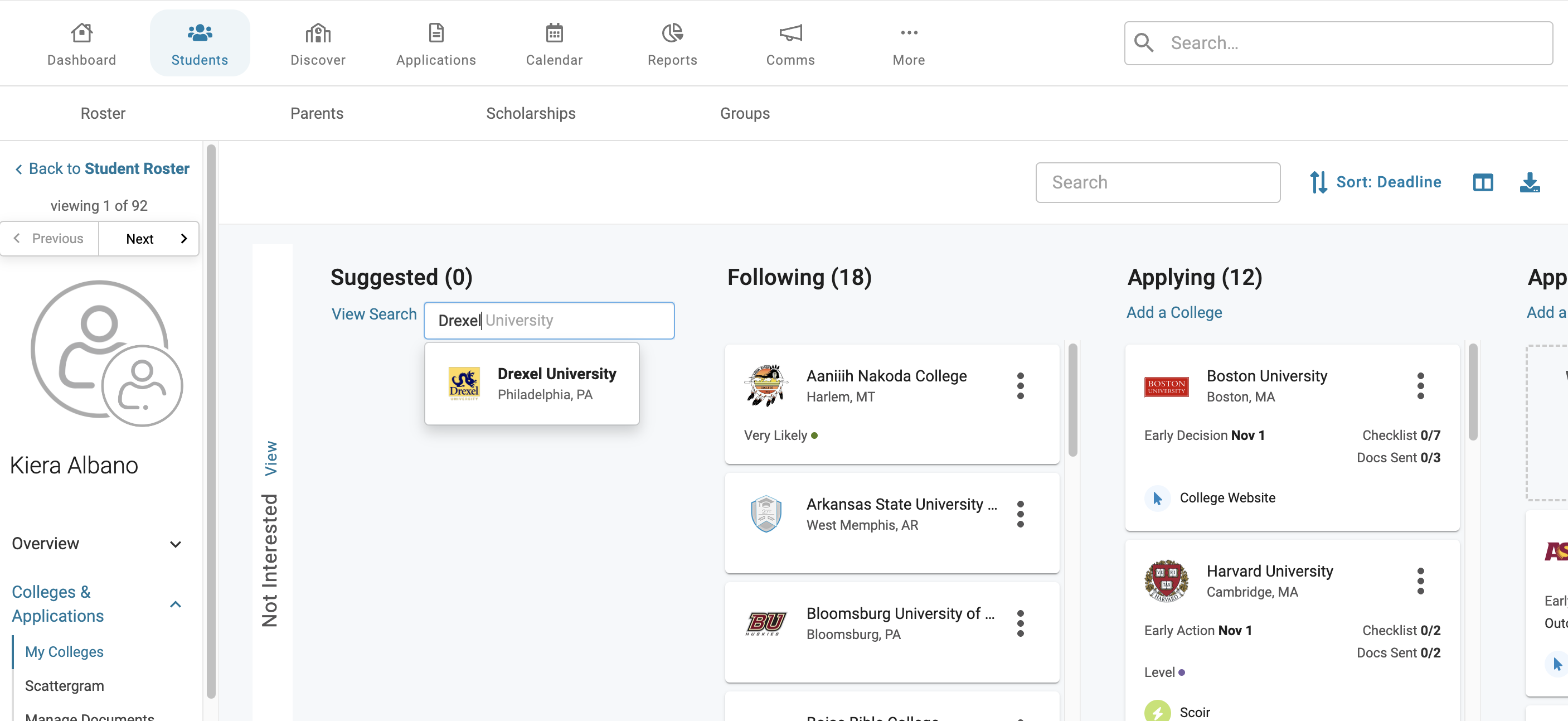Click the Scoir lightning bolt icon
This screenshot has height=721, width=1568.
click(1157, 712)
